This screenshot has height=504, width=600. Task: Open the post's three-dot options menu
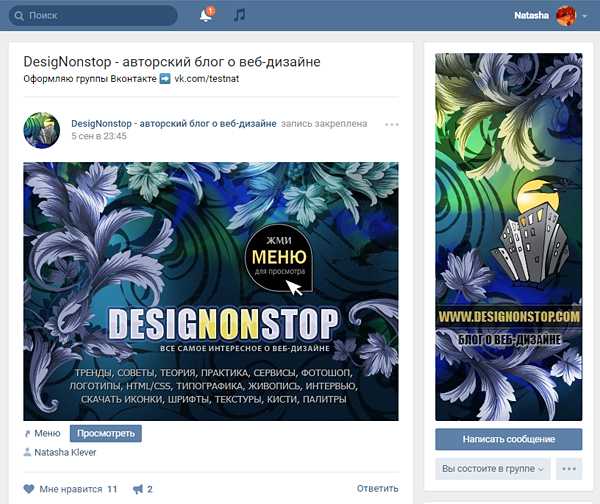(x=392, y=124)
